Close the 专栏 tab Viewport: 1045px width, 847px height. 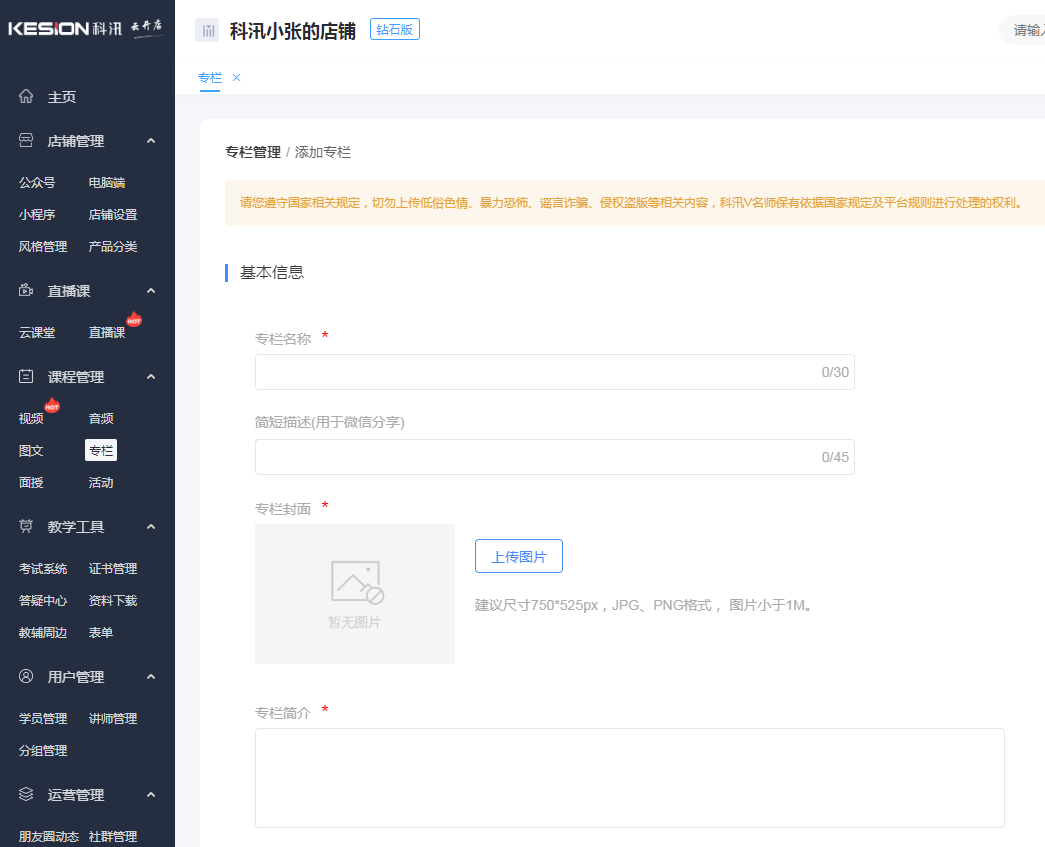(x=236, y=77)
